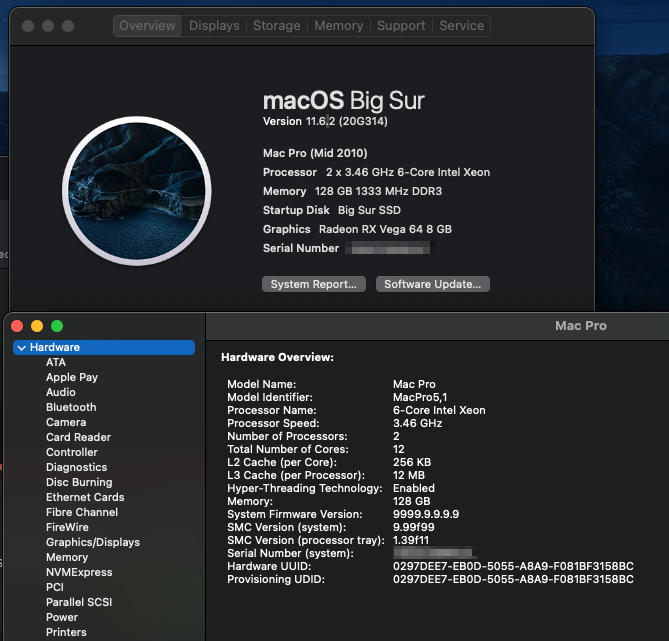The height and width of the screenshot is (641, 669).
Task: Click the Hardware UUID value text
Action: [513, 566]
